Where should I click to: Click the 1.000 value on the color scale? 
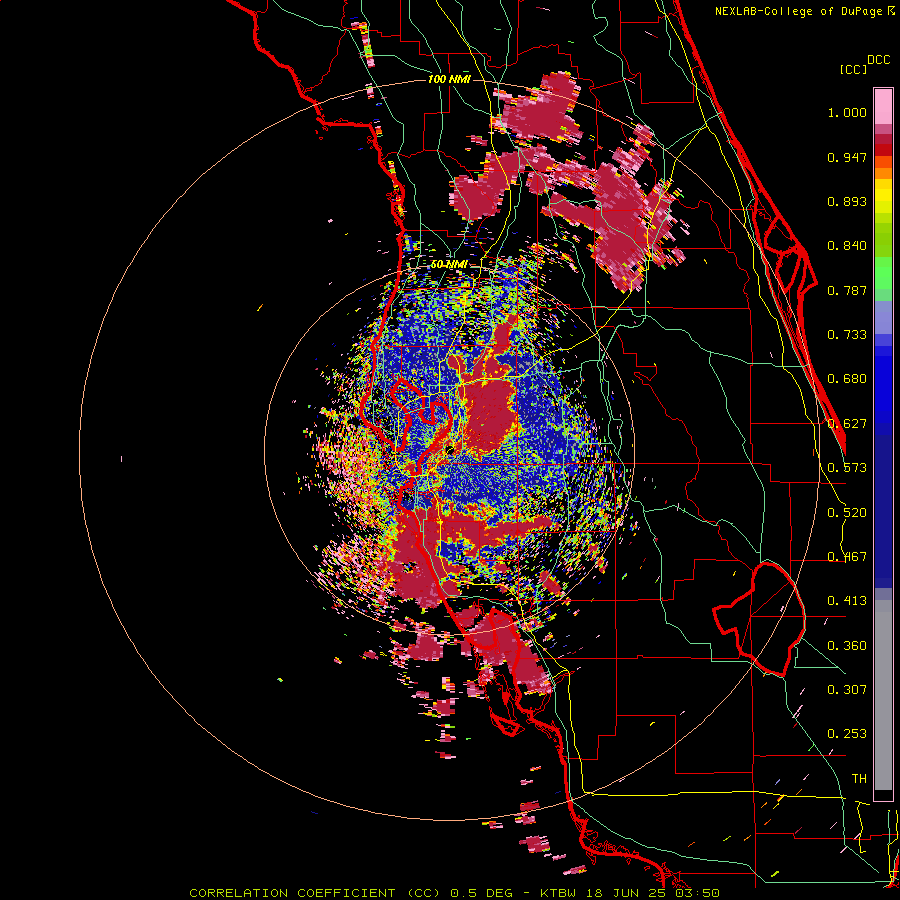tap(847, 112)
